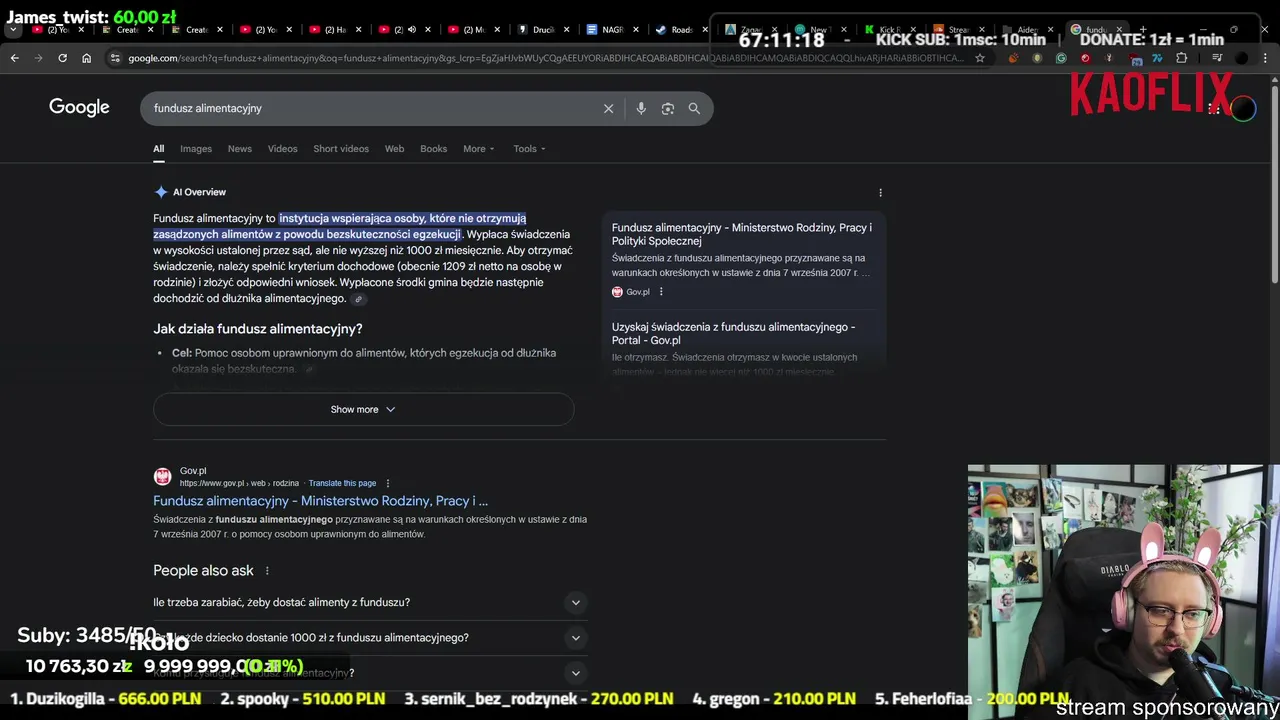This screenshot has height=720, width=1280.
Task: Switch to Short videos results
Action: tap(341, 149)
